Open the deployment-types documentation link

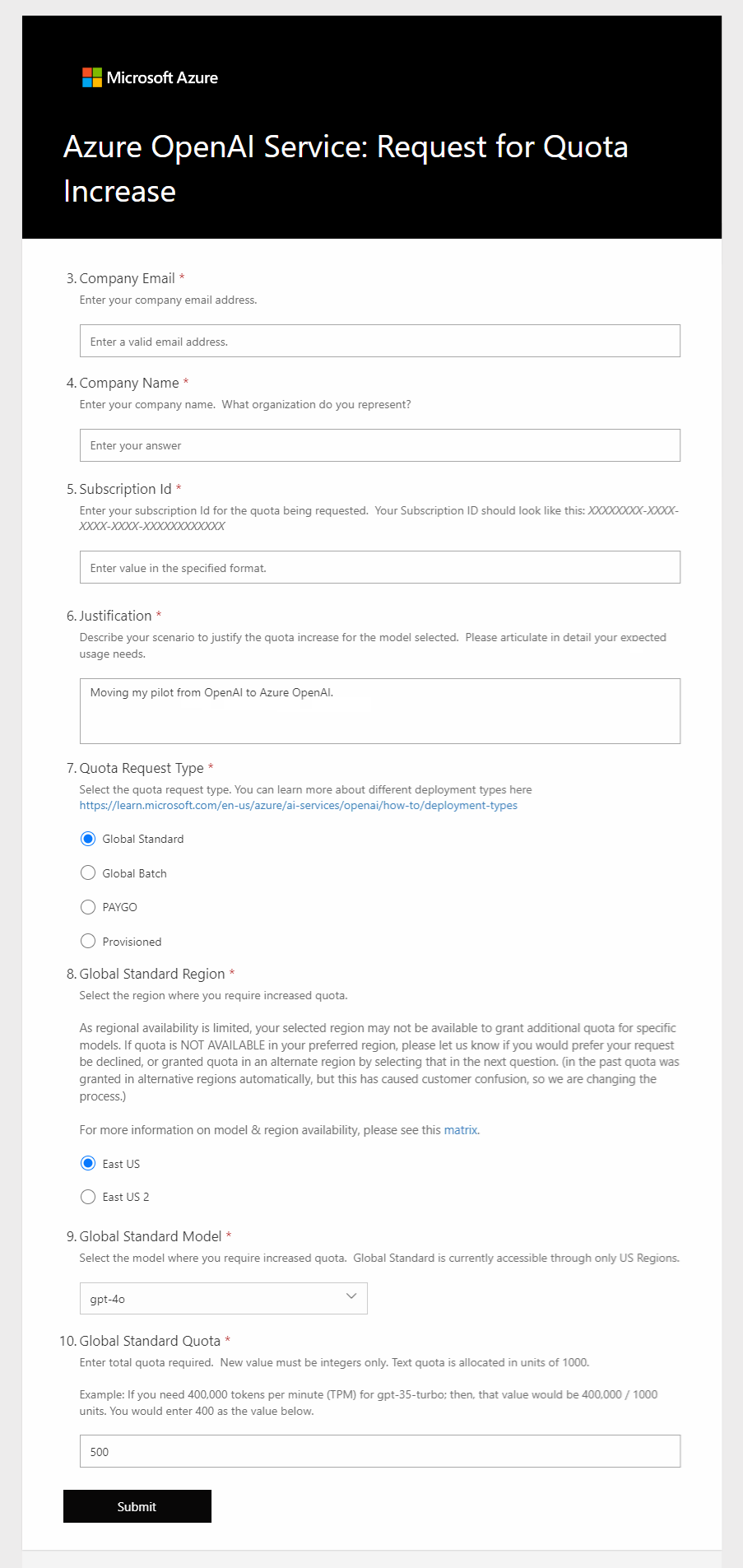298,805
